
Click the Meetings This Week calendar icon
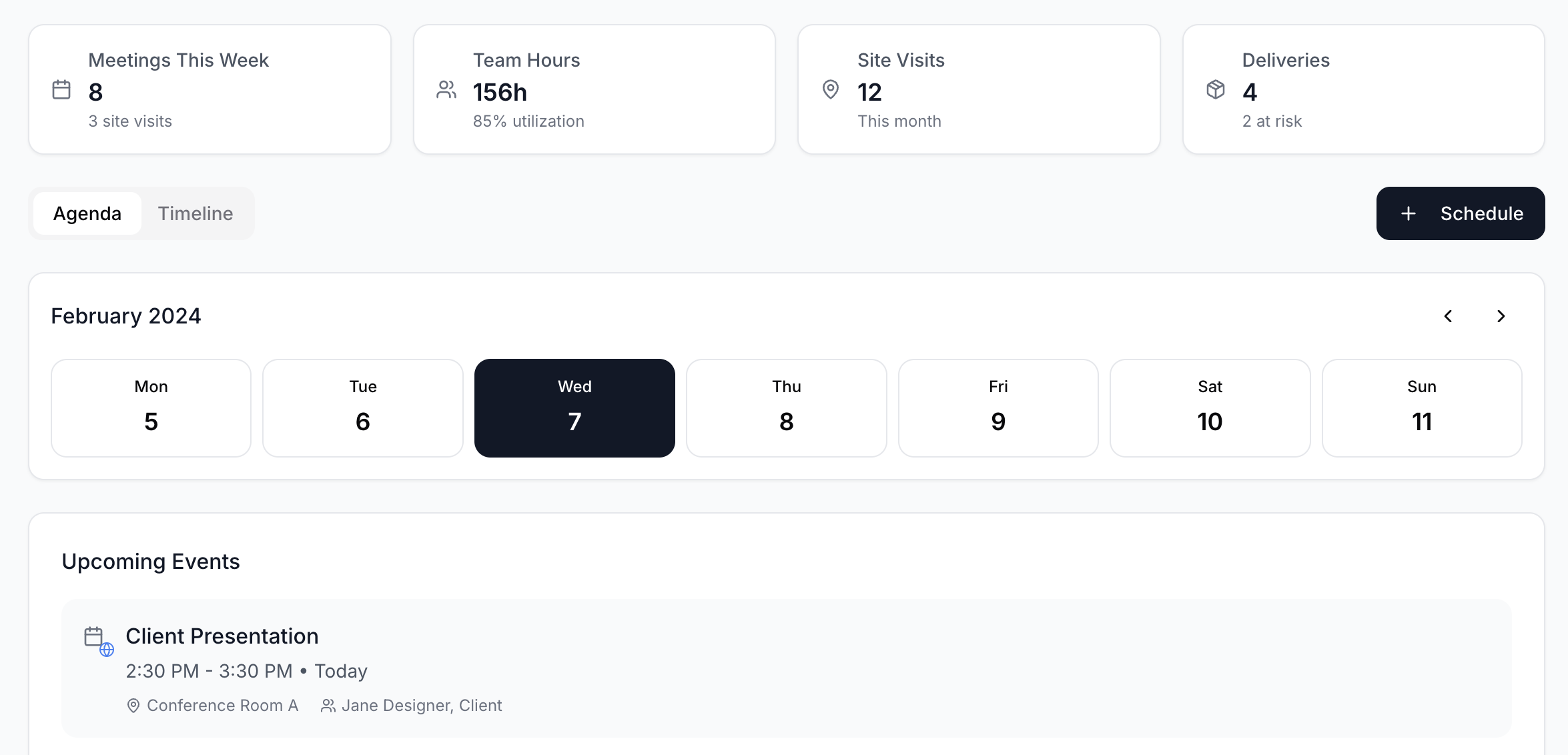[62, 89]
